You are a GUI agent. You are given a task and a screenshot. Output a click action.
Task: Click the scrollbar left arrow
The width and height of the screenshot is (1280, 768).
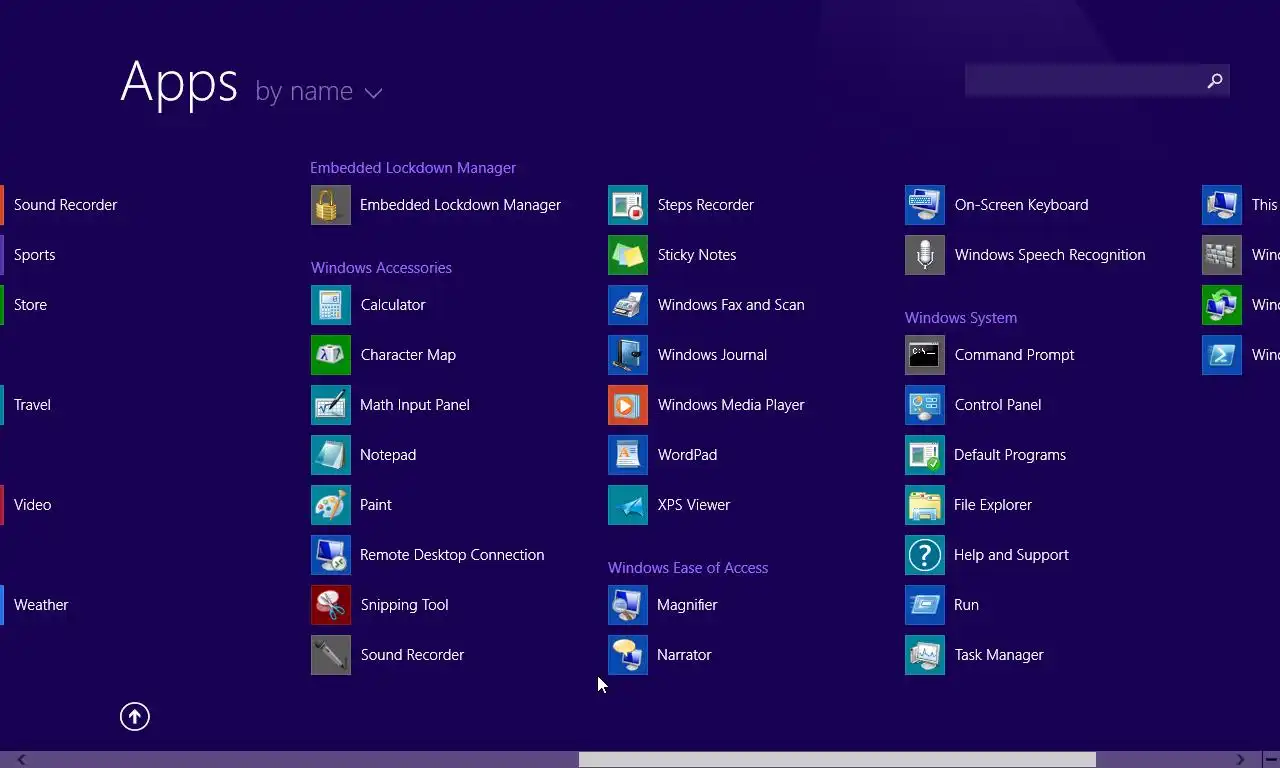(x=21, y=760)
